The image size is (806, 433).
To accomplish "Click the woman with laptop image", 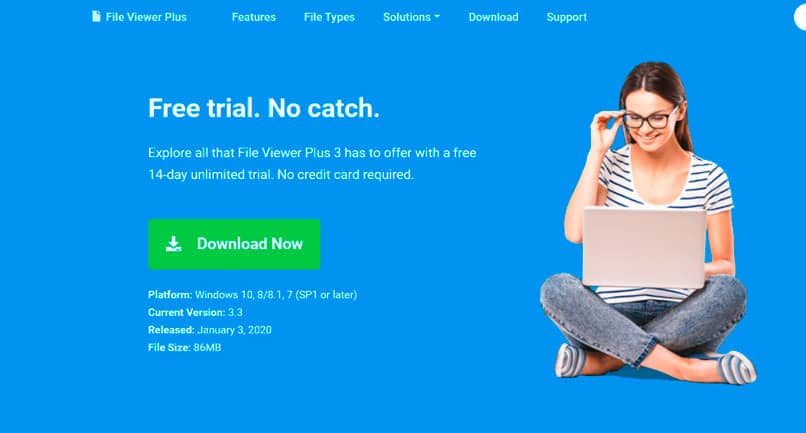I will click(x=648, y=223).
